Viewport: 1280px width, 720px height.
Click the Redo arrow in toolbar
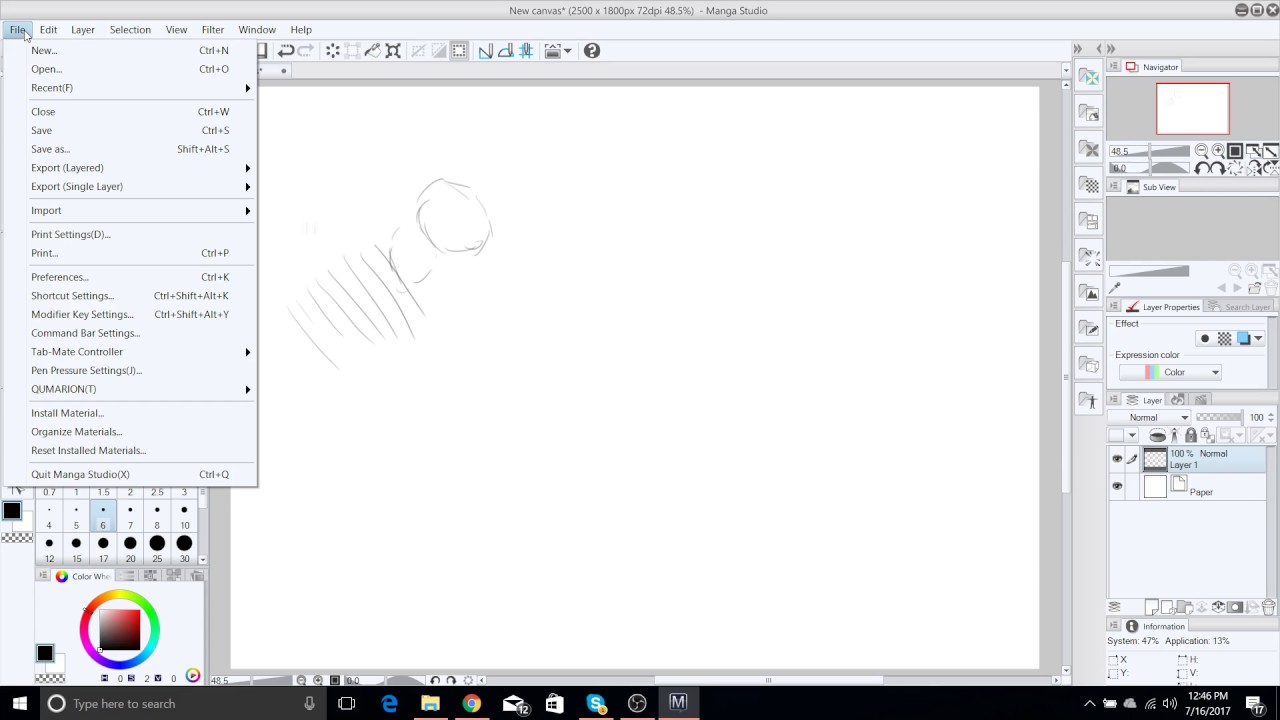click(306, 51)
